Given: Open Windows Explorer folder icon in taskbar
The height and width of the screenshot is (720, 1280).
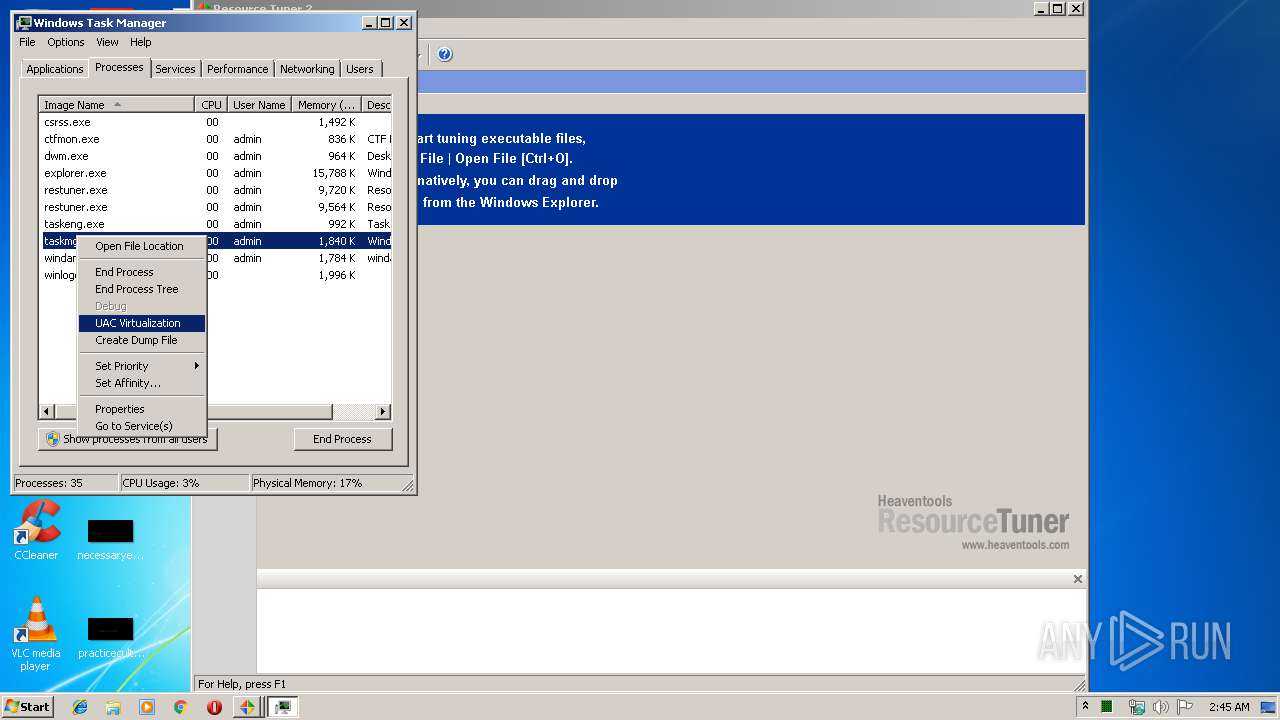Looking at the screenshot, I should coord(113,707).
